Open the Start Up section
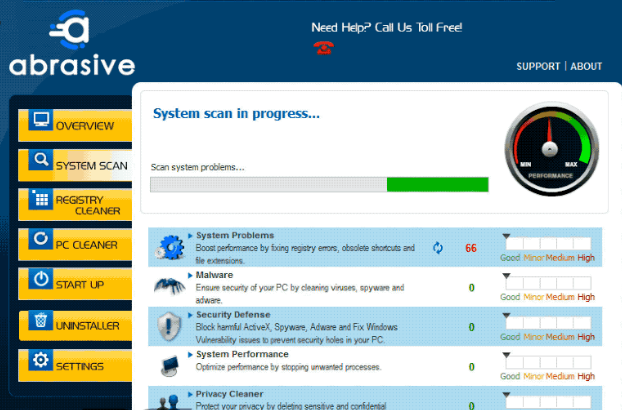The image size is (622, 410). click(75, 284)
